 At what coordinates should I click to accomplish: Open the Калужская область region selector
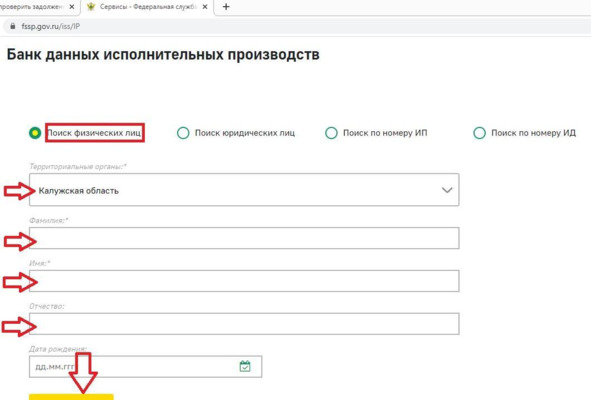(x=244, y=190)
